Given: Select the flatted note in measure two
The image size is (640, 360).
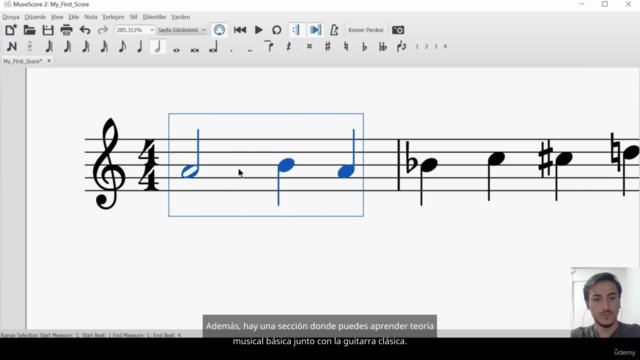Looking at the screenshot, I should click(x=429, y=165).
